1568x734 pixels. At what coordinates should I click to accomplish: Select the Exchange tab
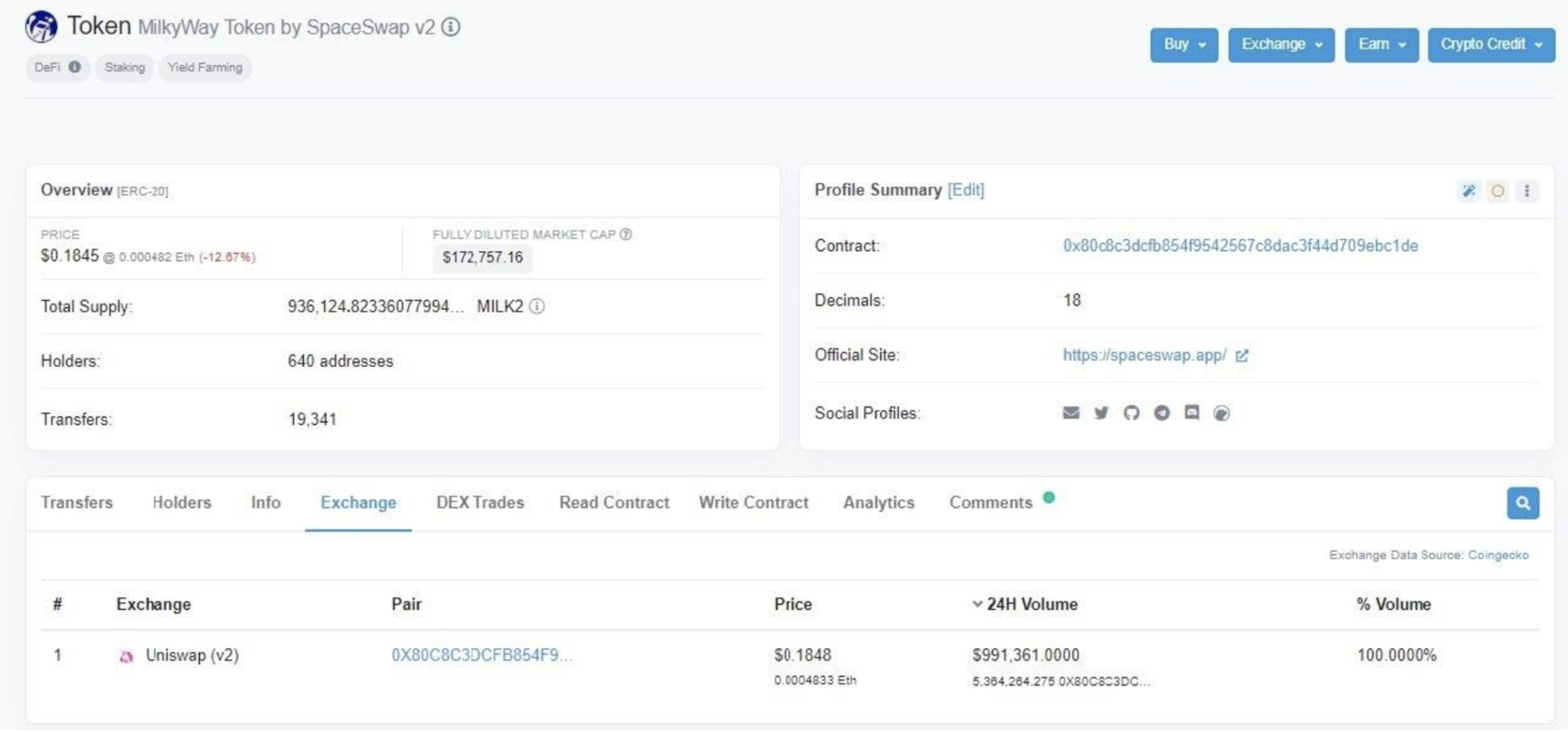[358, 502]
